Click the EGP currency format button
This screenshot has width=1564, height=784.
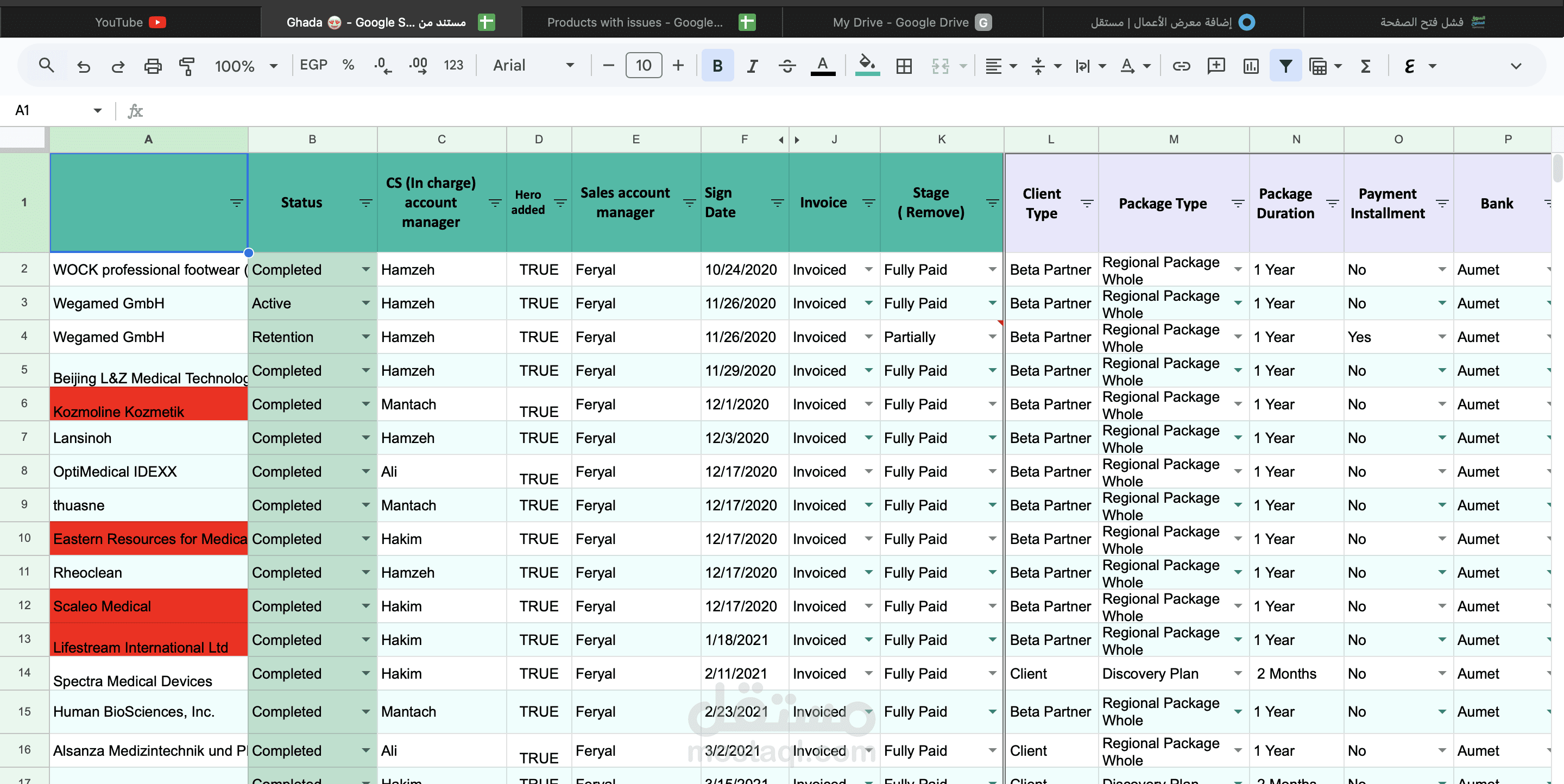[x=313, y=65]
